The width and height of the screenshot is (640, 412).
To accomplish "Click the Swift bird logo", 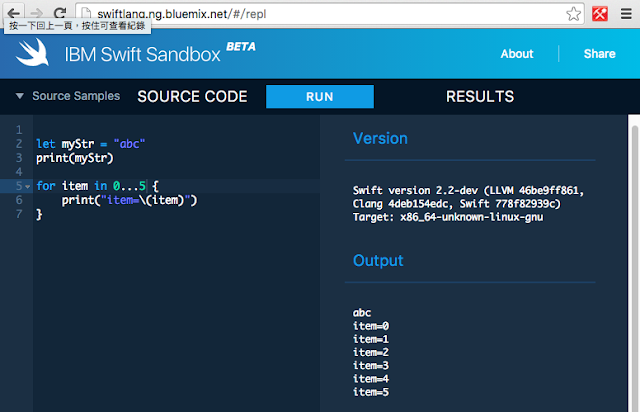I will point(32,52).
